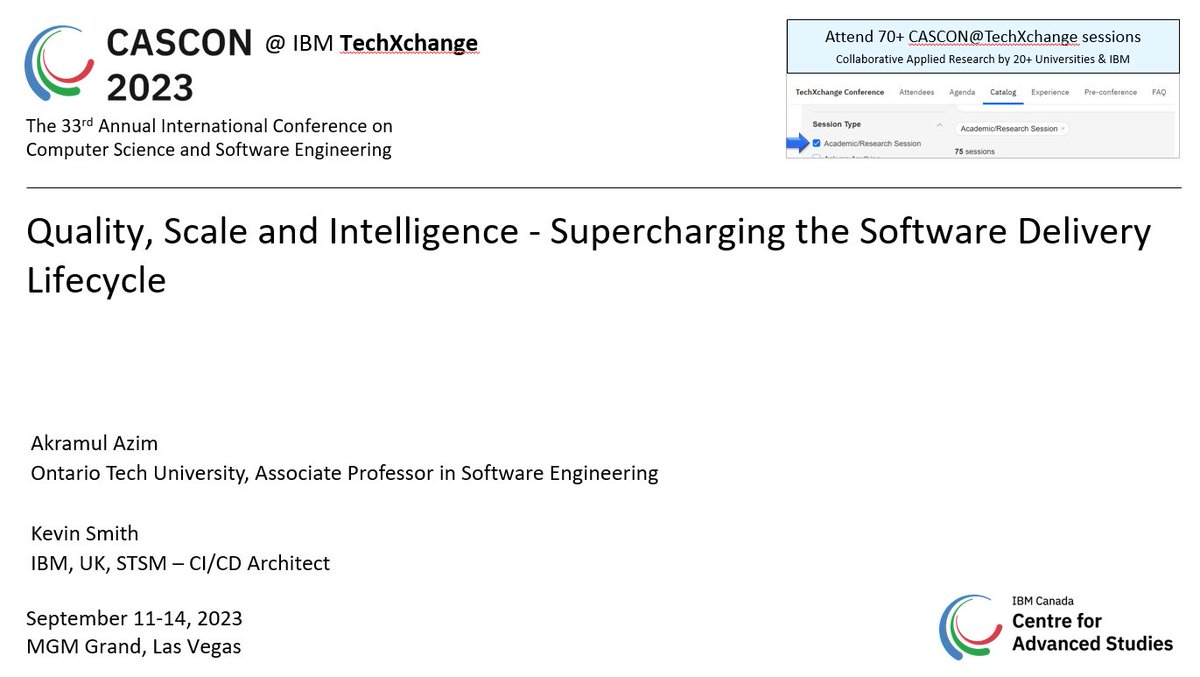Open the Attendees tab
Screen dimensions: 1200x677
pos(917,92)
